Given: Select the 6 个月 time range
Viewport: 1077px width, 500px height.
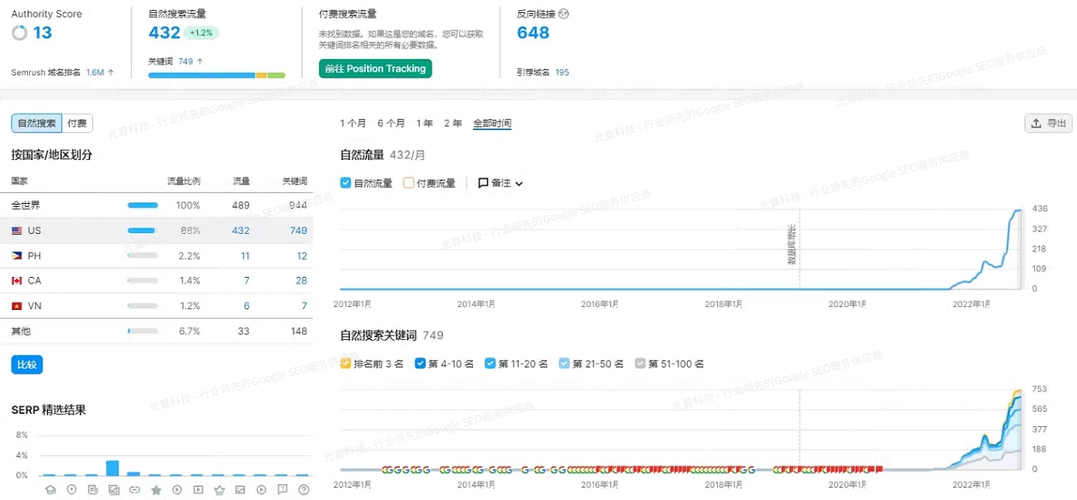Looking at the screenshot, I should (x=392, y=124).
